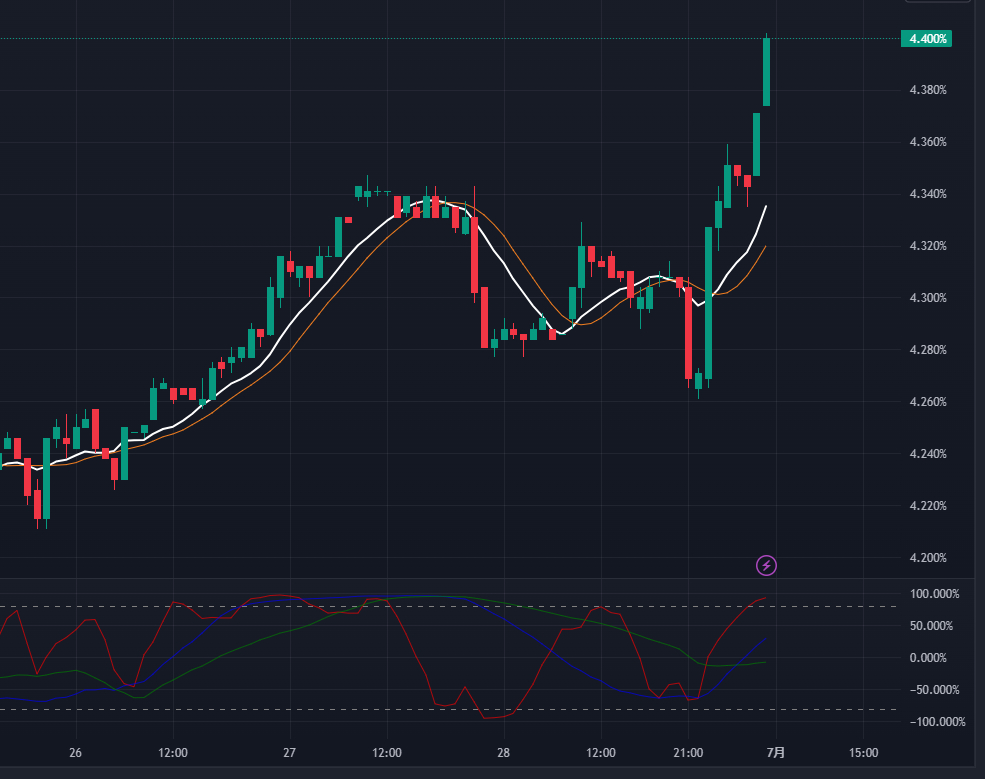Click the 4.220% price axis label
The width and height of the screenshot is (985, 779).
click(x=928, y=506)
